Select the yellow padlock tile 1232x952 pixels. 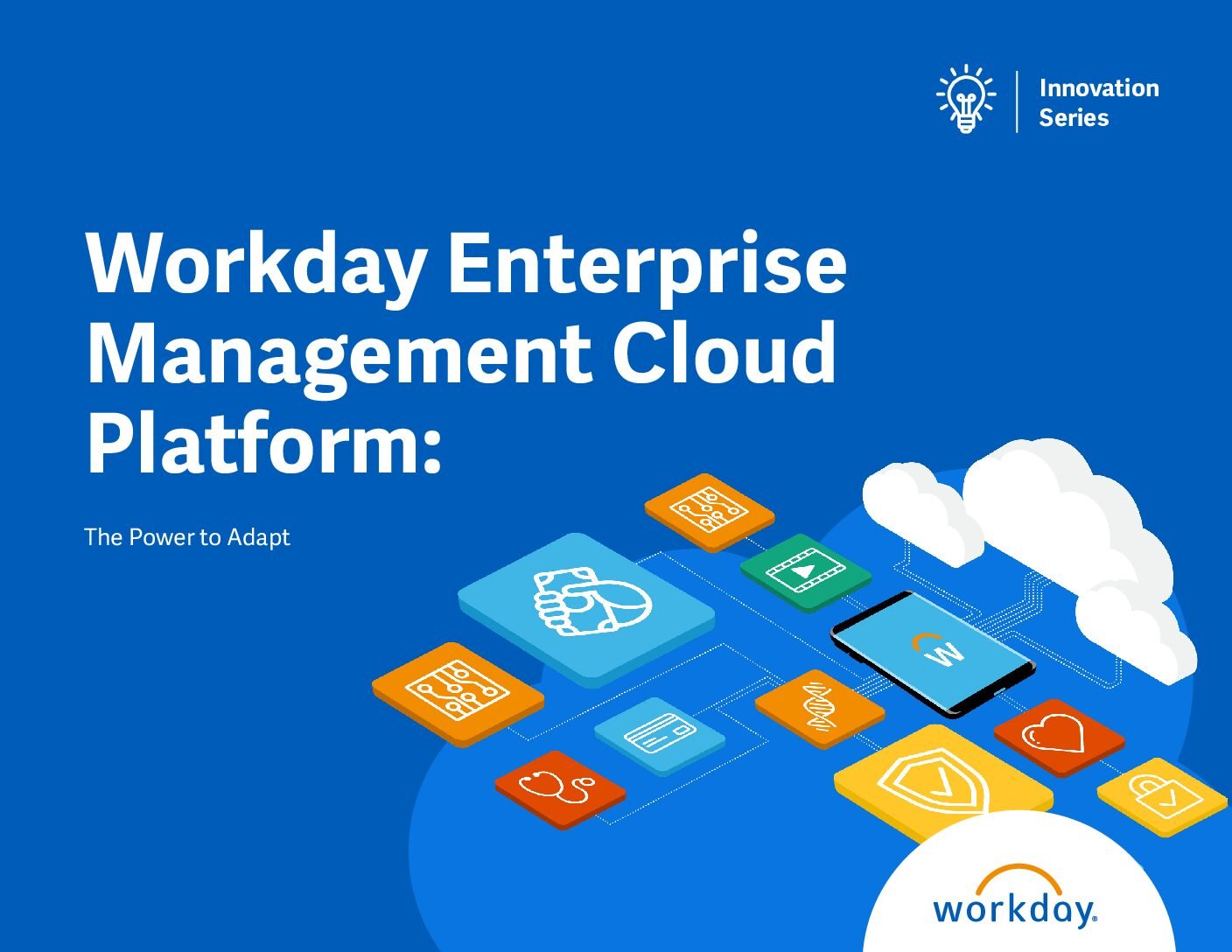(x=1161, y=794)
